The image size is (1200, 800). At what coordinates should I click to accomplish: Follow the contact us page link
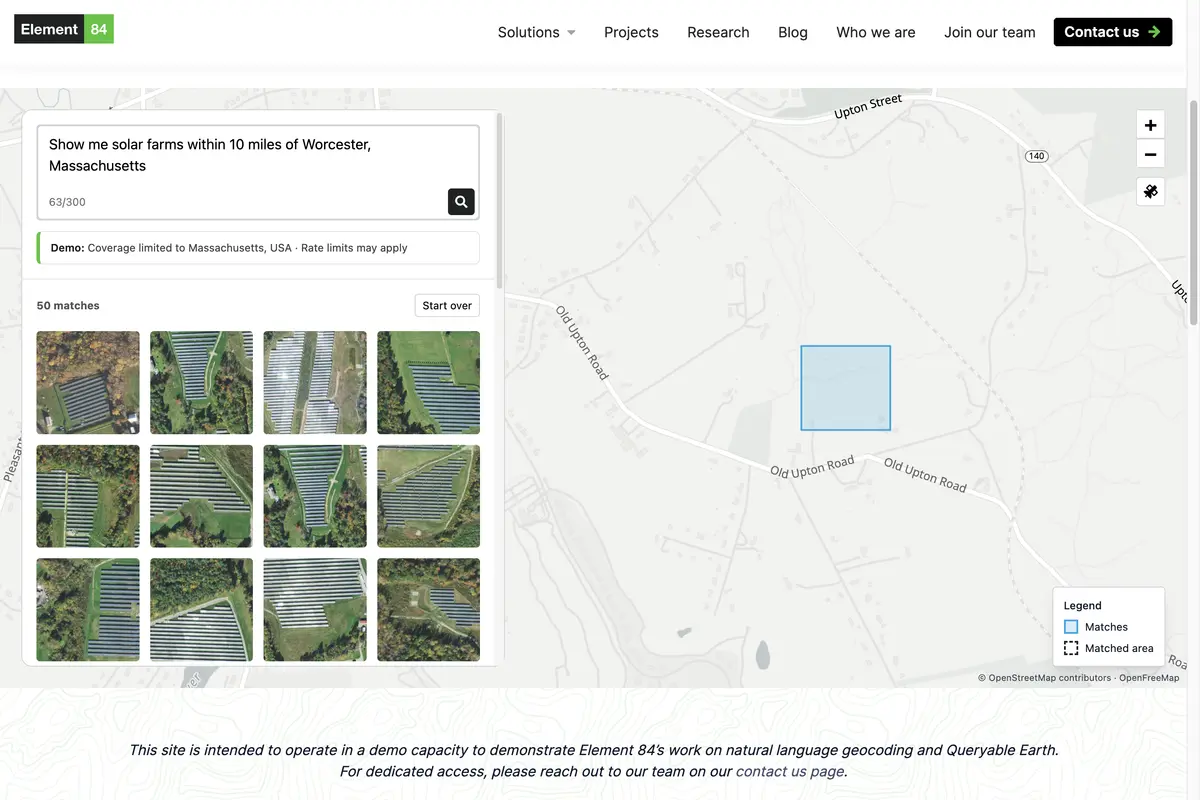tap(790, 771)
